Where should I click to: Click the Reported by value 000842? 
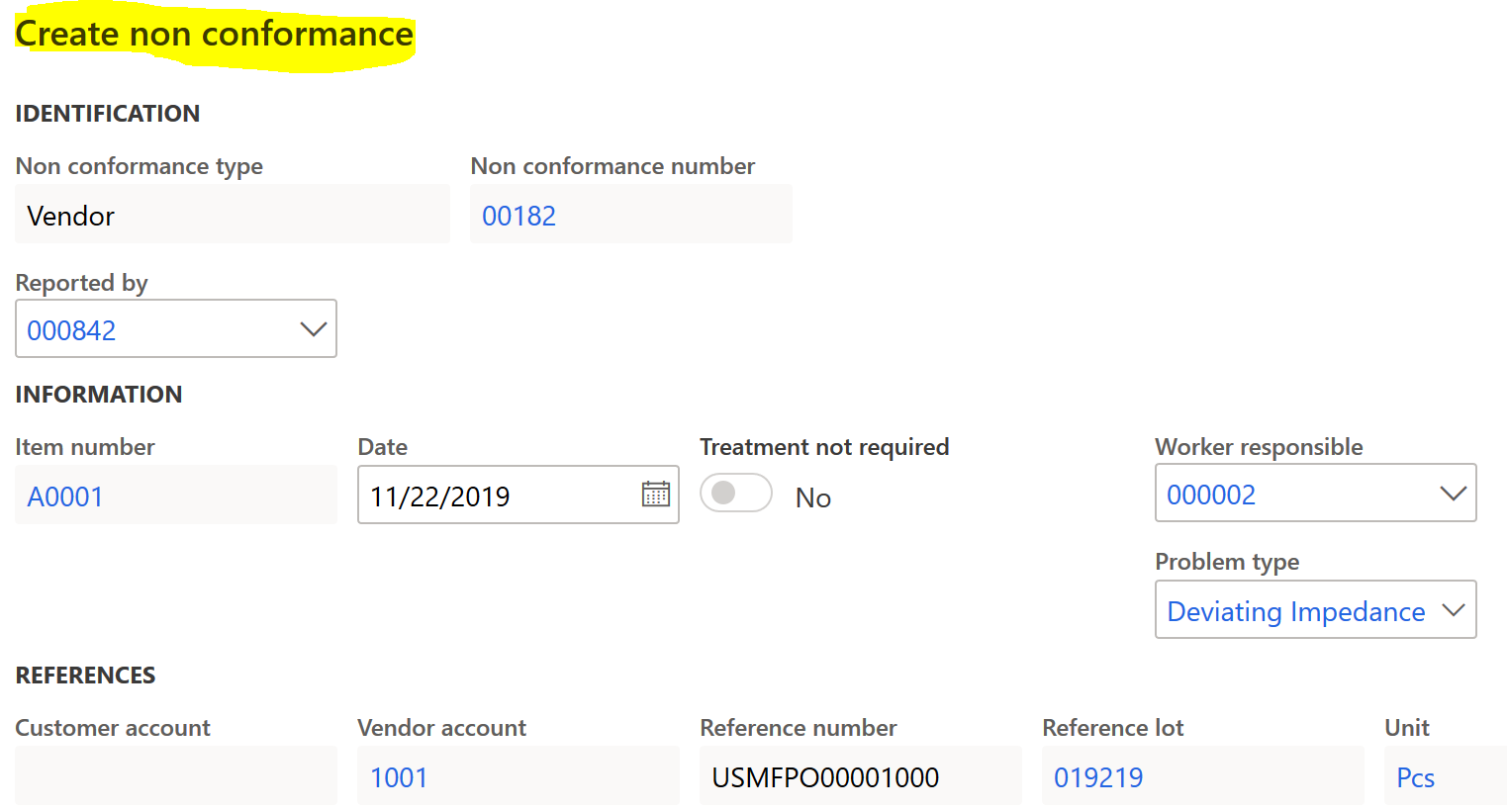pyautogui.click(x=71, y=330)
